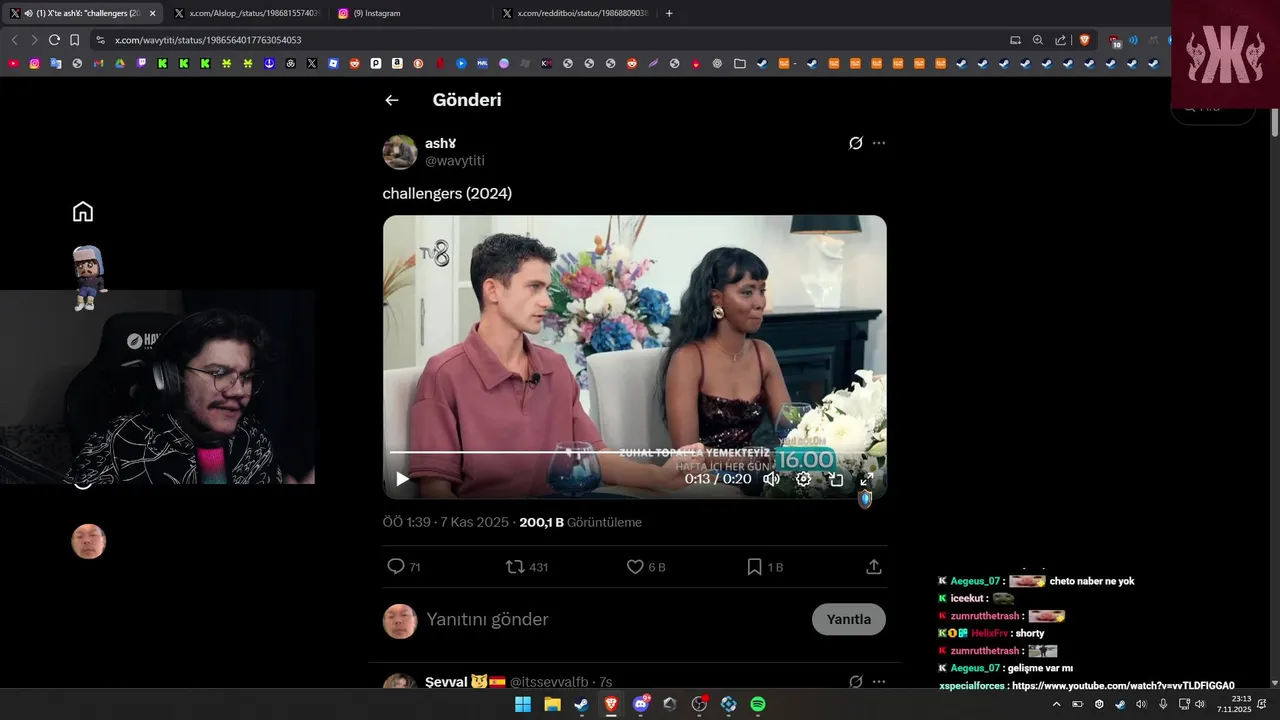This screenshot has height=720, width=1280.
Task: Open Şevval's reply profile name
Action: click(x=446, y=682)
